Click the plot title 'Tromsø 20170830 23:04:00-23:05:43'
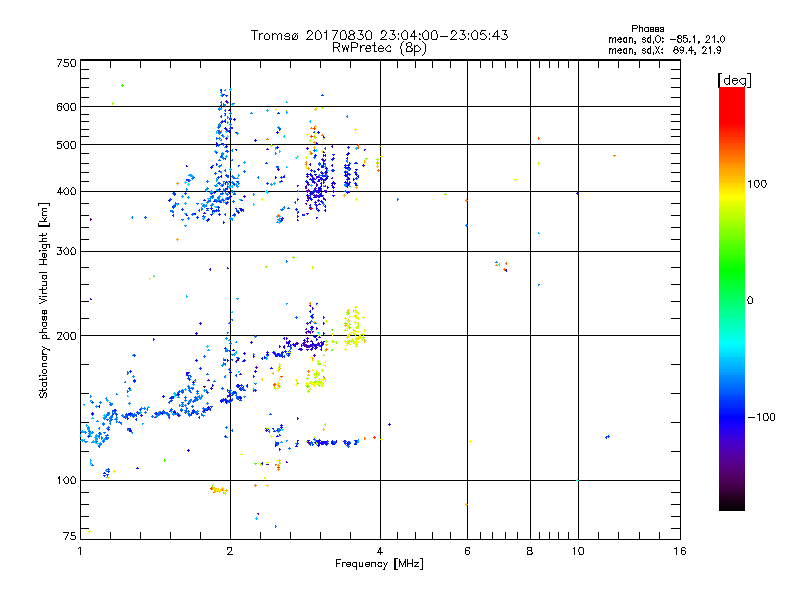Image resolution: width=800 pixels, height=600 pixels. click(379, 35)
